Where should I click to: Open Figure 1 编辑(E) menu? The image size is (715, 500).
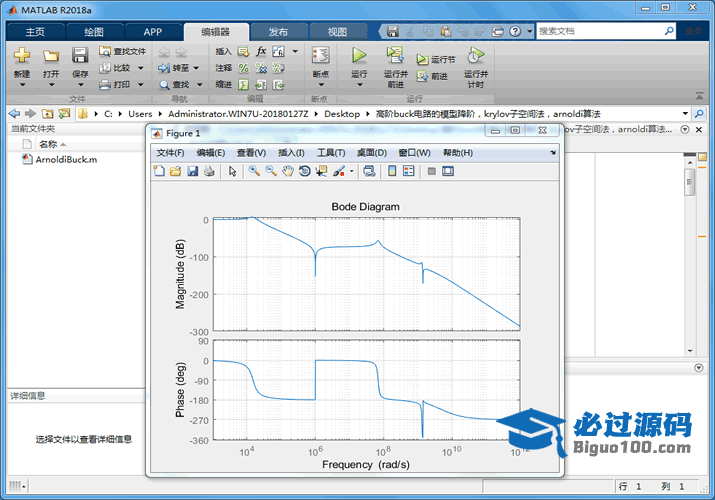click(211, 153)
